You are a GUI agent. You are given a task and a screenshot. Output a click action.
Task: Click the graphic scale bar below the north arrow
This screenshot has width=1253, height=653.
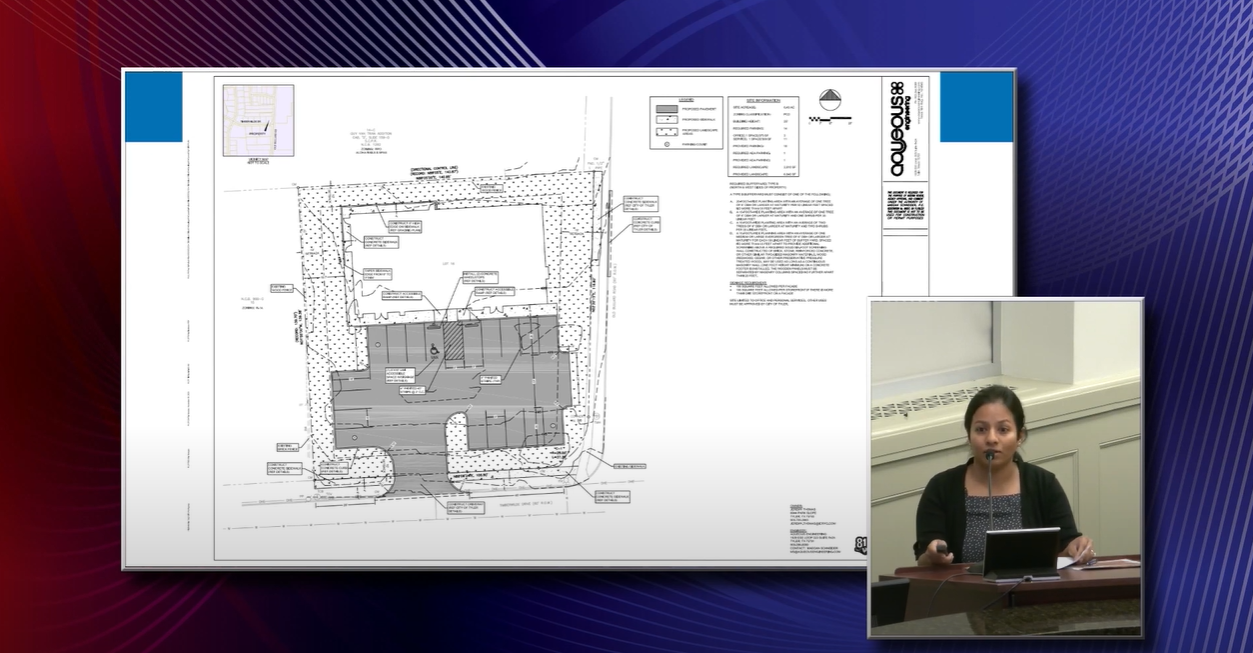click(x=830, y=120)
